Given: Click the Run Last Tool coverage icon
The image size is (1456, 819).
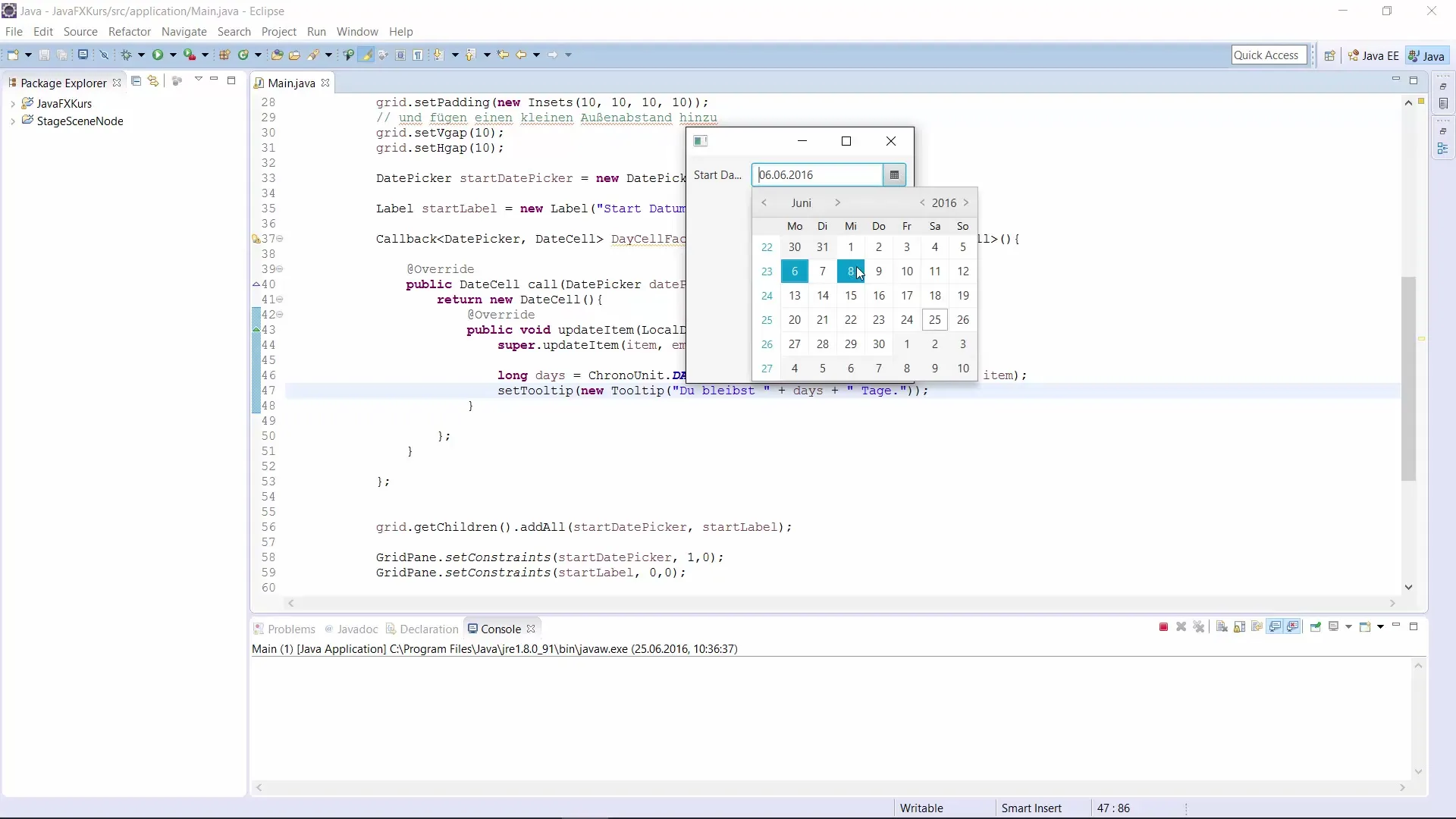Looking at the screenshot, I should tap(190, 55).
